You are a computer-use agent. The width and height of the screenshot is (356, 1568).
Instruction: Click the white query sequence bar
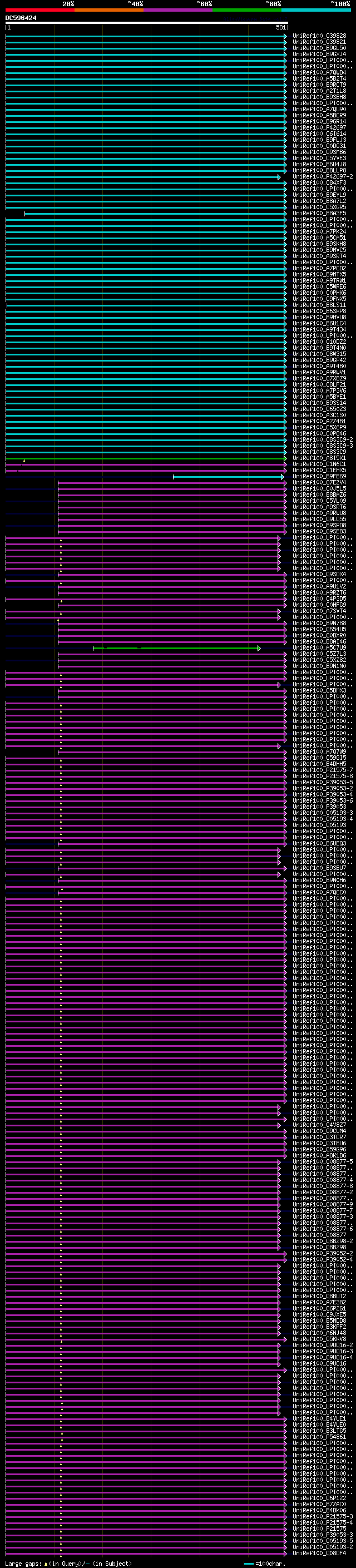147,23
